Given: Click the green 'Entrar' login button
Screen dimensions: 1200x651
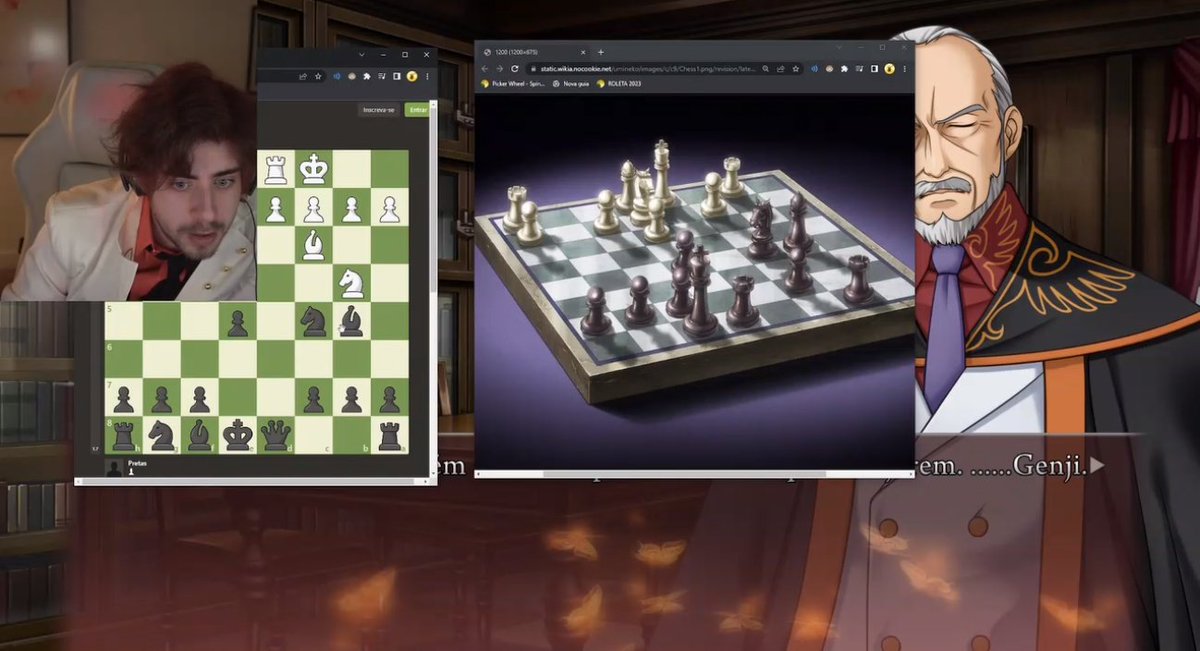Looking at the screenshot, I should coord(417,110).
